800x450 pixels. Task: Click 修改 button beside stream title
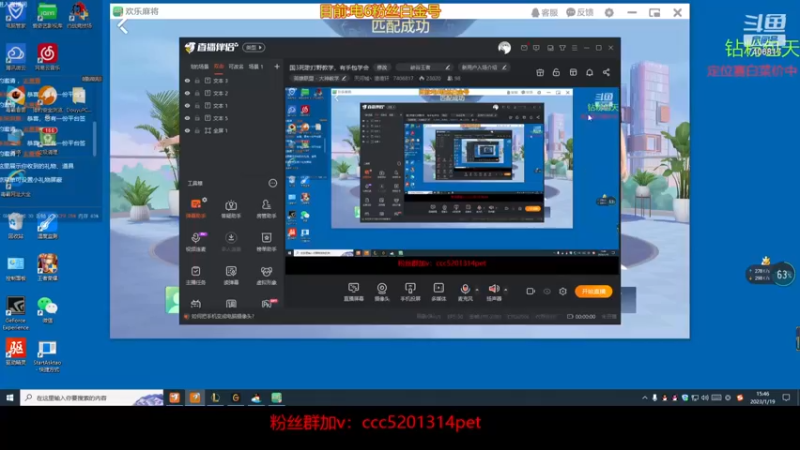pyautogui.click(x=382, y=67)
